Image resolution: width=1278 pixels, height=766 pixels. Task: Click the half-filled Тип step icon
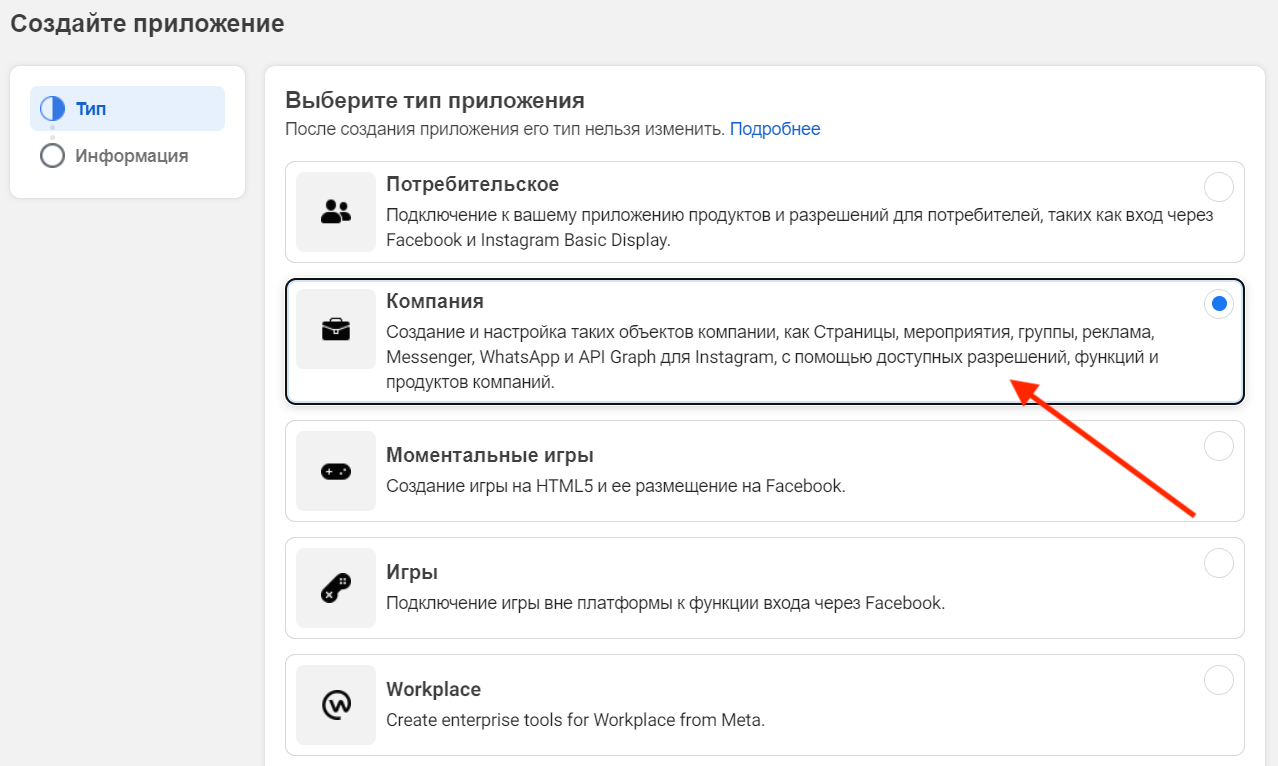click(x=52, y=109)
